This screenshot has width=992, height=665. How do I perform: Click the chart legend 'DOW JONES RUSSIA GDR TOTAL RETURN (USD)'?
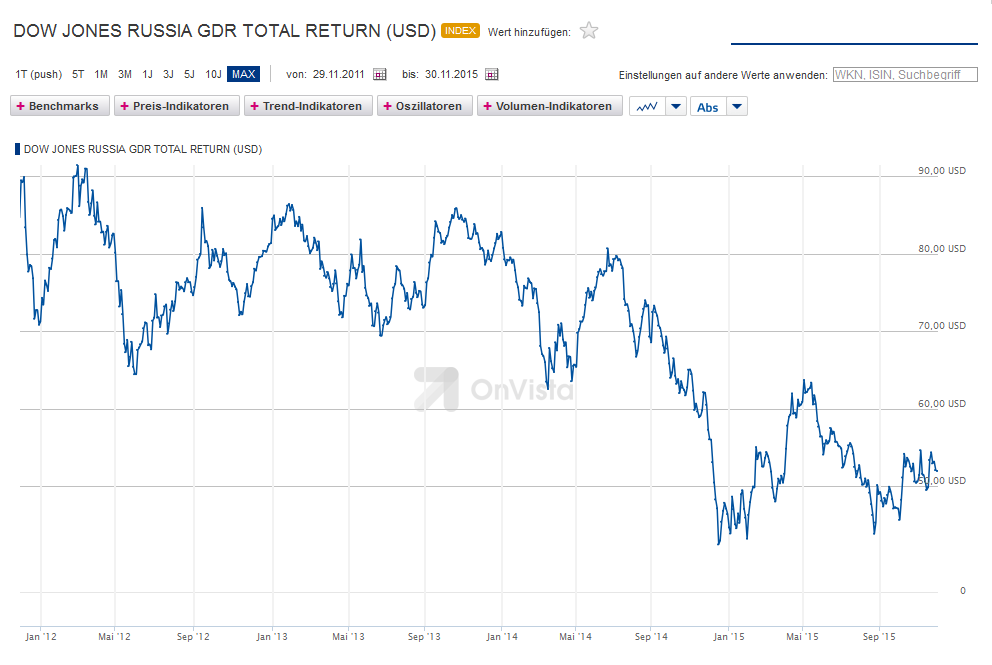coord(143,149)
